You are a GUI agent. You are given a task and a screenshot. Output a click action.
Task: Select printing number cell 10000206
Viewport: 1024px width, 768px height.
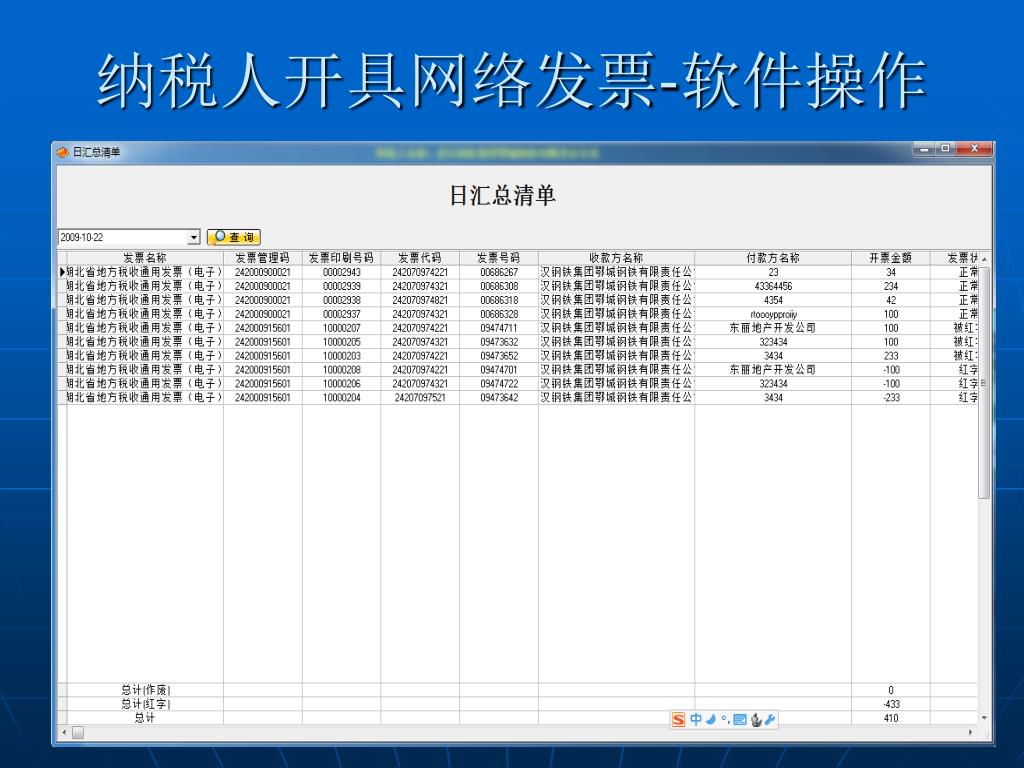[342, 383]
